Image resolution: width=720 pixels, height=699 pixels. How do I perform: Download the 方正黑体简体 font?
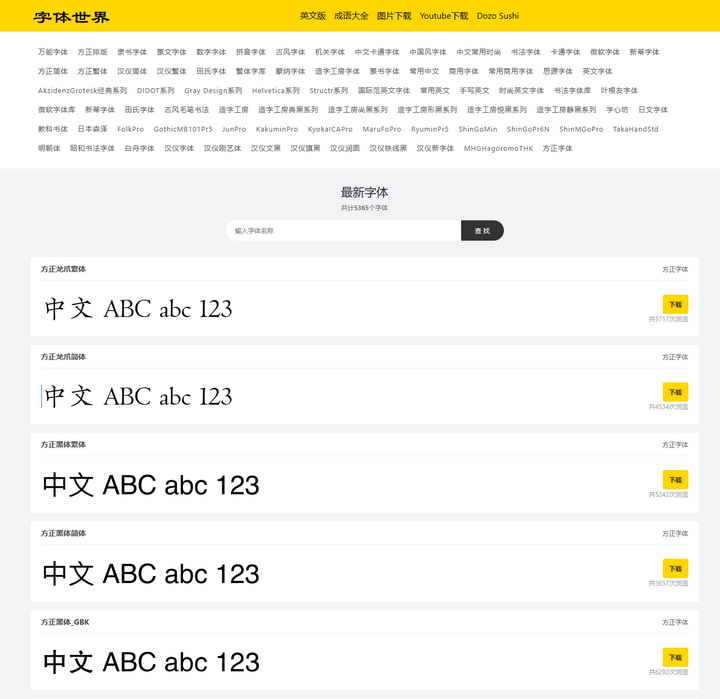click(x=675, y=569)
